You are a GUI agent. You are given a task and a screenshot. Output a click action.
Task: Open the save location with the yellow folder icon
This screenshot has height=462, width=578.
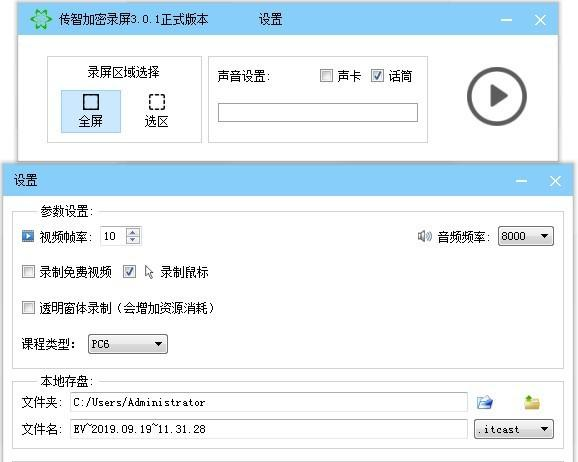coord(532,402)
